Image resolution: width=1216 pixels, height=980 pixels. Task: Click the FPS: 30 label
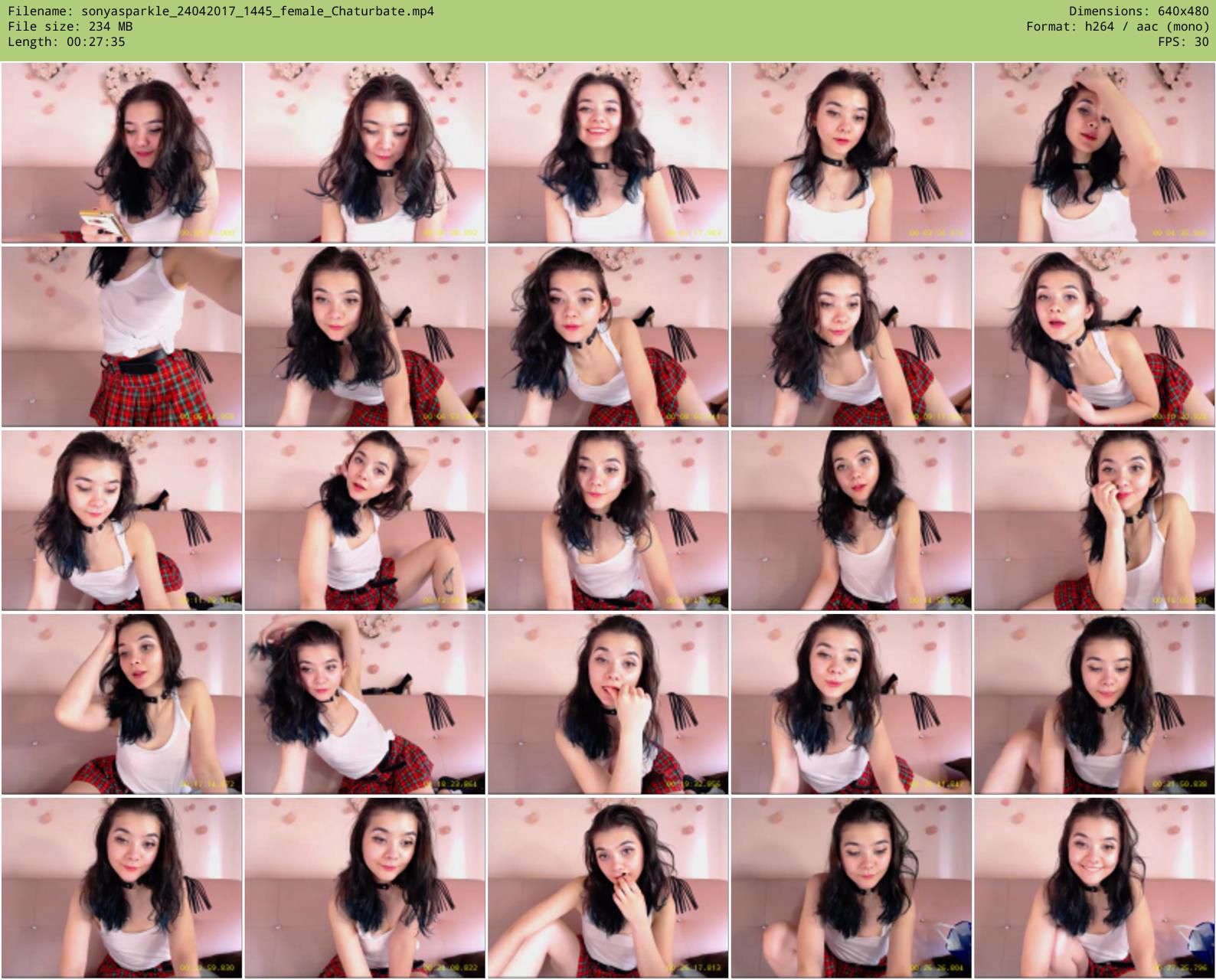[x=1183, y=42]
